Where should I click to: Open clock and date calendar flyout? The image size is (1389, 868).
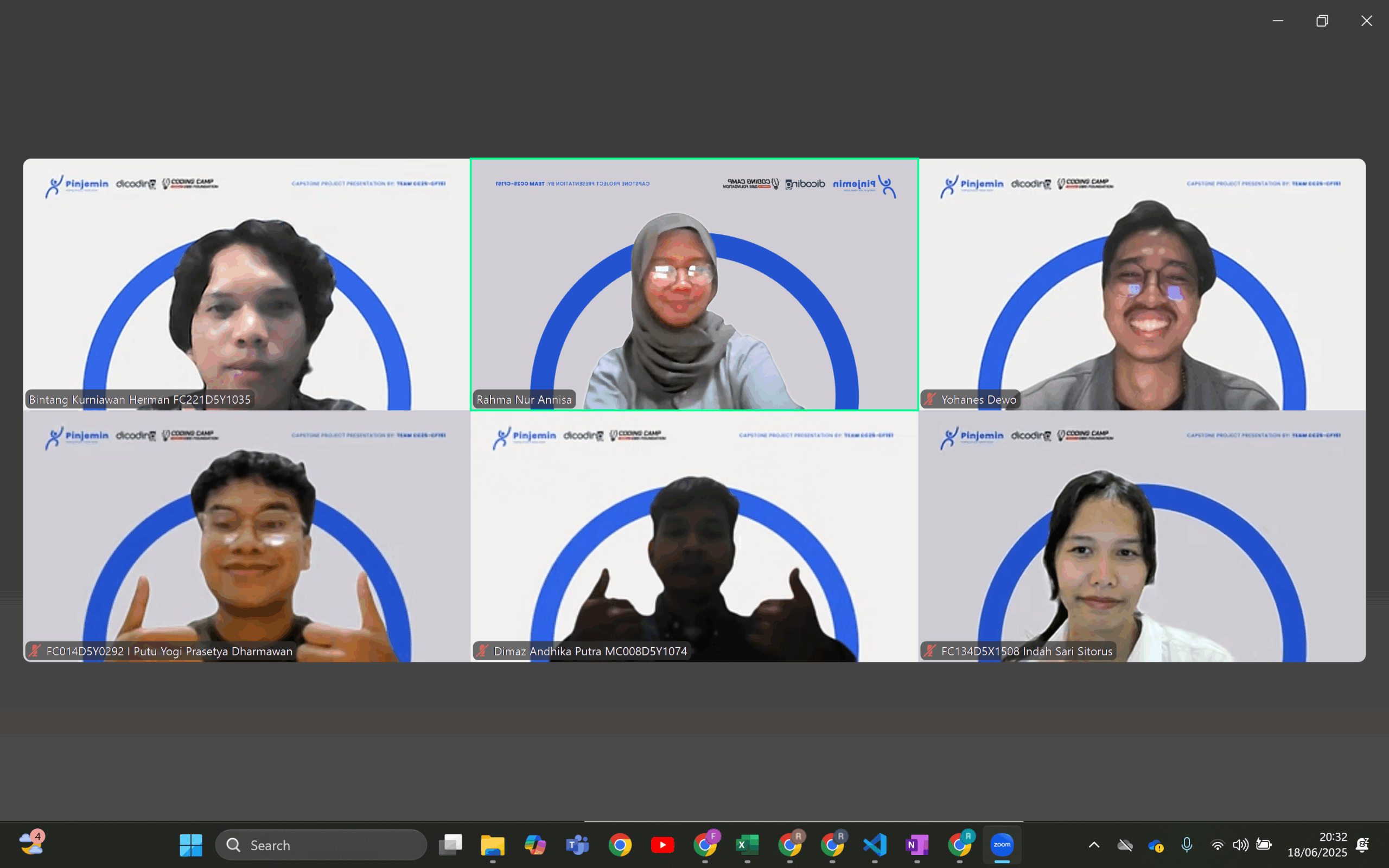[1316, 845]
